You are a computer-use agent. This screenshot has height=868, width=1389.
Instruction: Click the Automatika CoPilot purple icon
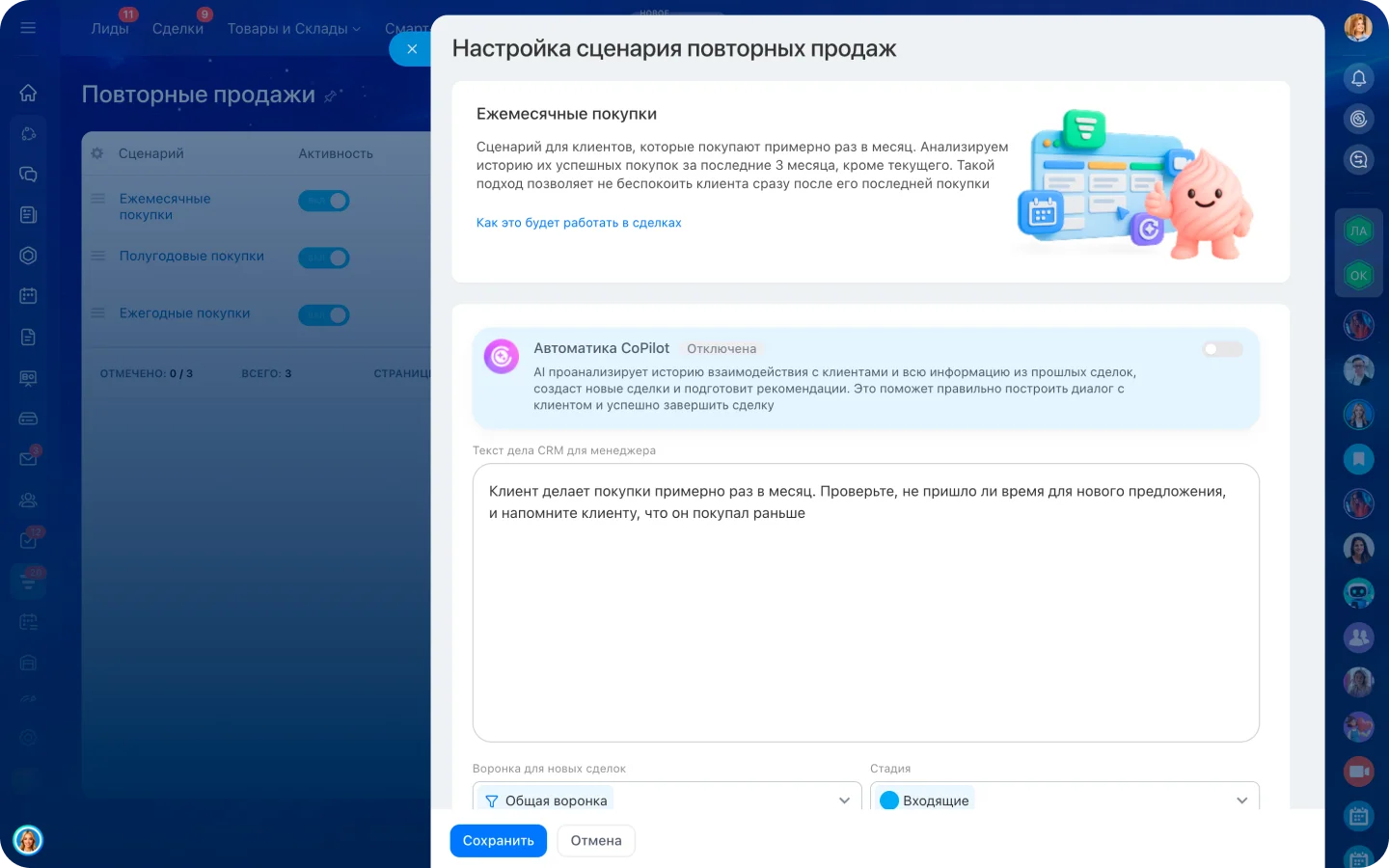(x=501, y=356)
